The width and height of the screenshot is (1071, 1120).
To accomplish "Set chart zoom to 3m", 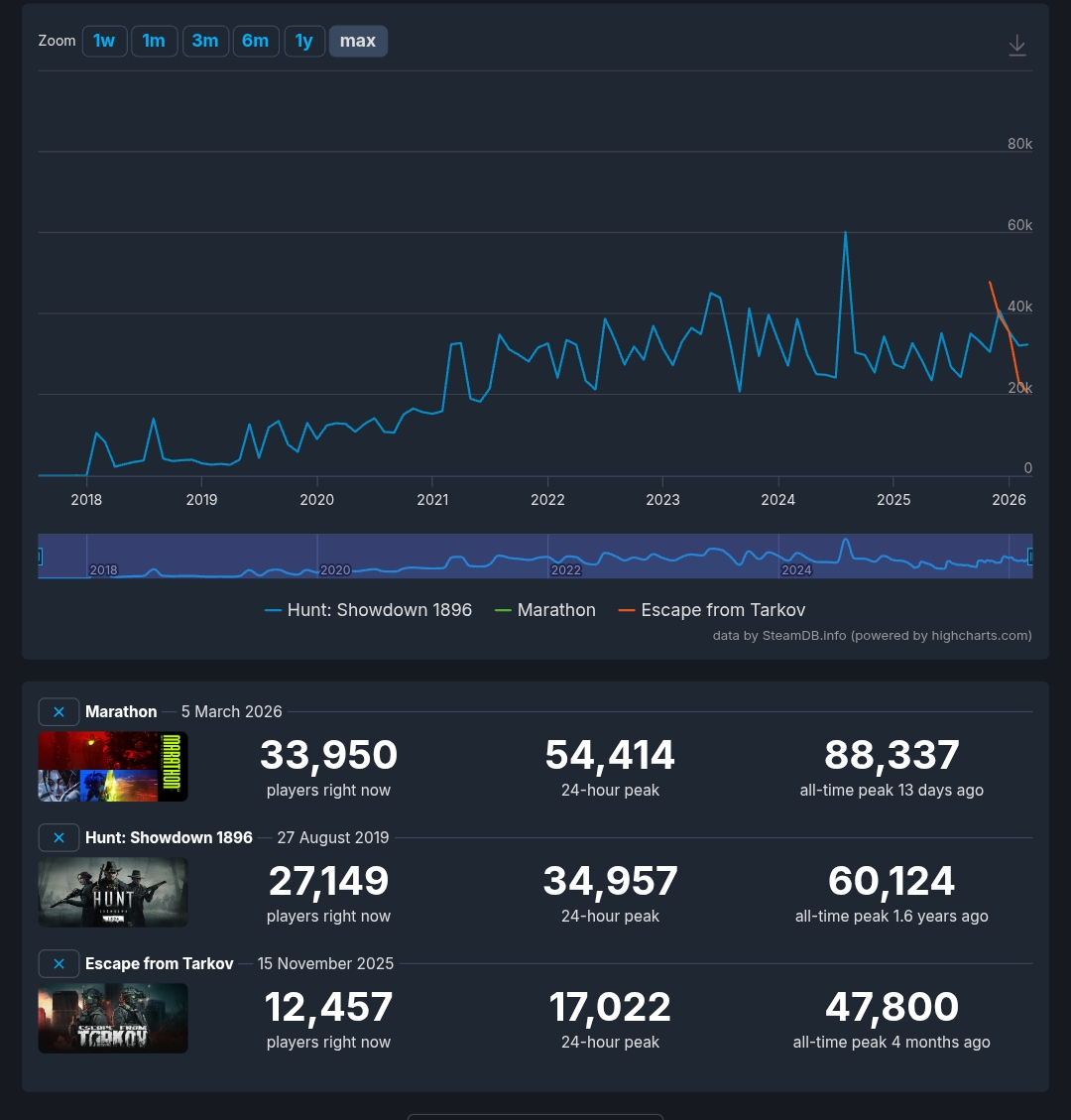I will point(205,41).
